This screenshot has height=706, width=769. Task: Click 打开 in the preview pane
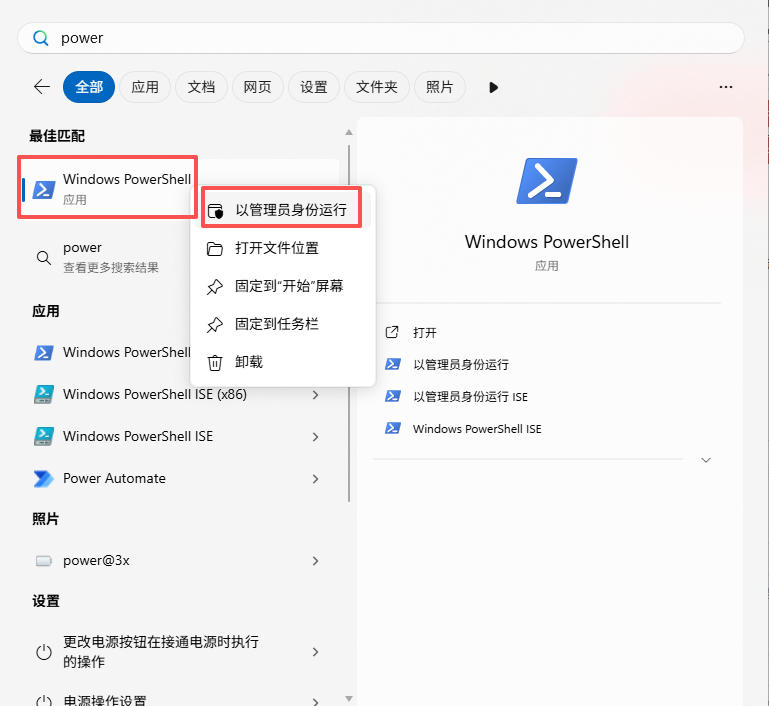425,333
